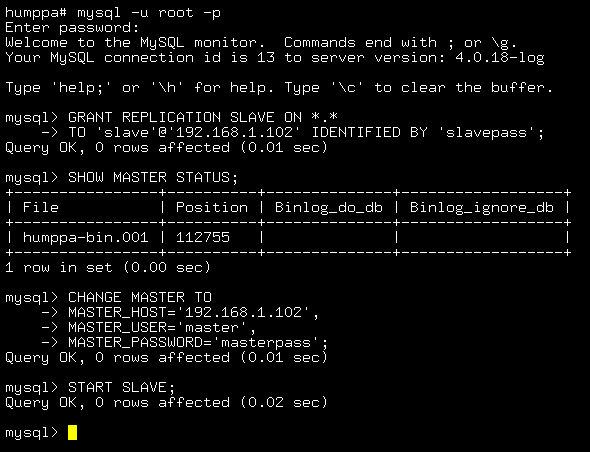Image resolution: width=590 pixels, height=452 pixels.
Task: Click the 'CHANGE MASTER TO' command line
Action: coord(140,297)
